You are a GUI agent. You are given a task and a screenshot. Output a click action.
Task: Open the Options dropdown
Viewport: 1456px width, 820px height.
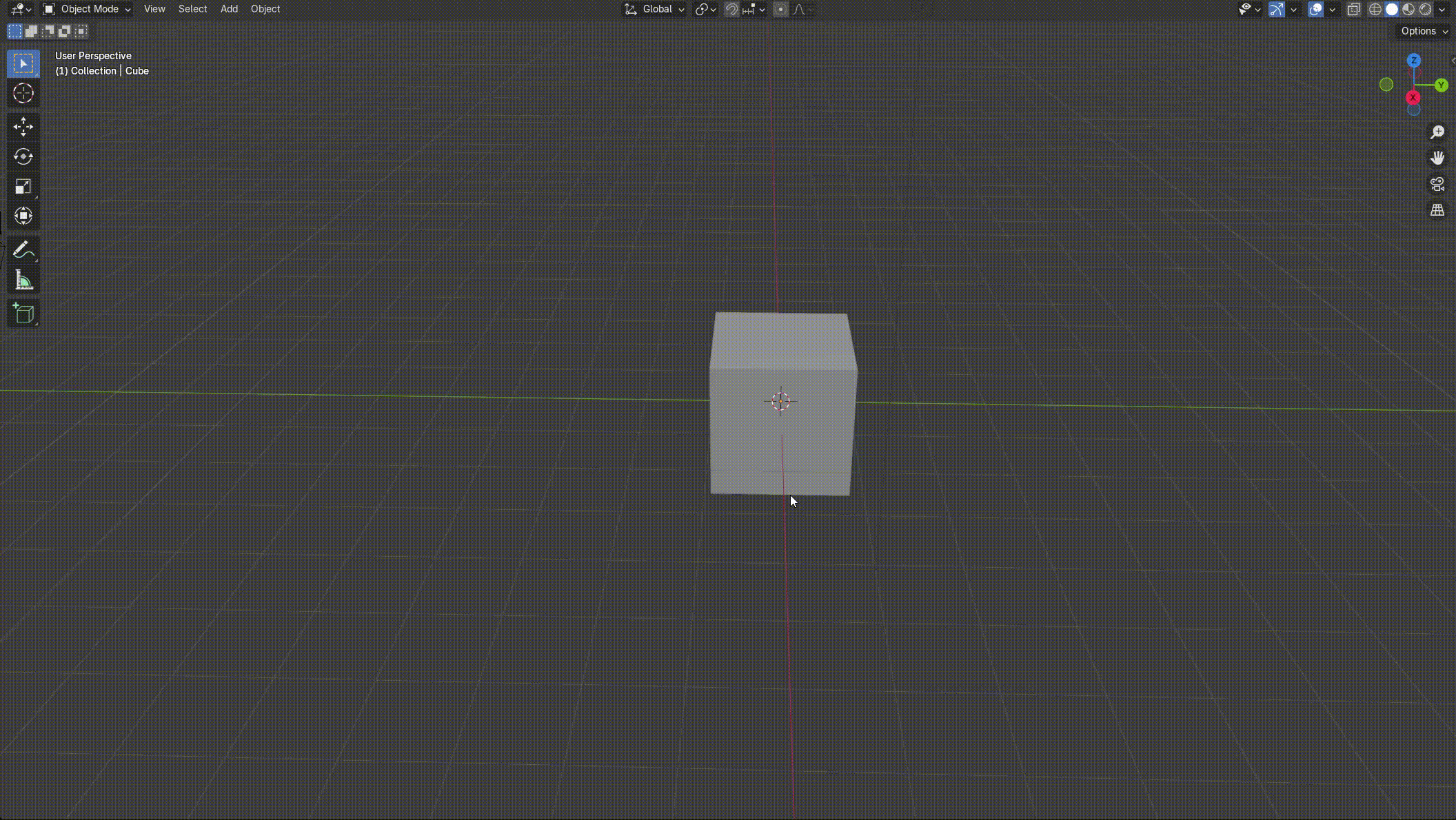[x=1424, y=31]
